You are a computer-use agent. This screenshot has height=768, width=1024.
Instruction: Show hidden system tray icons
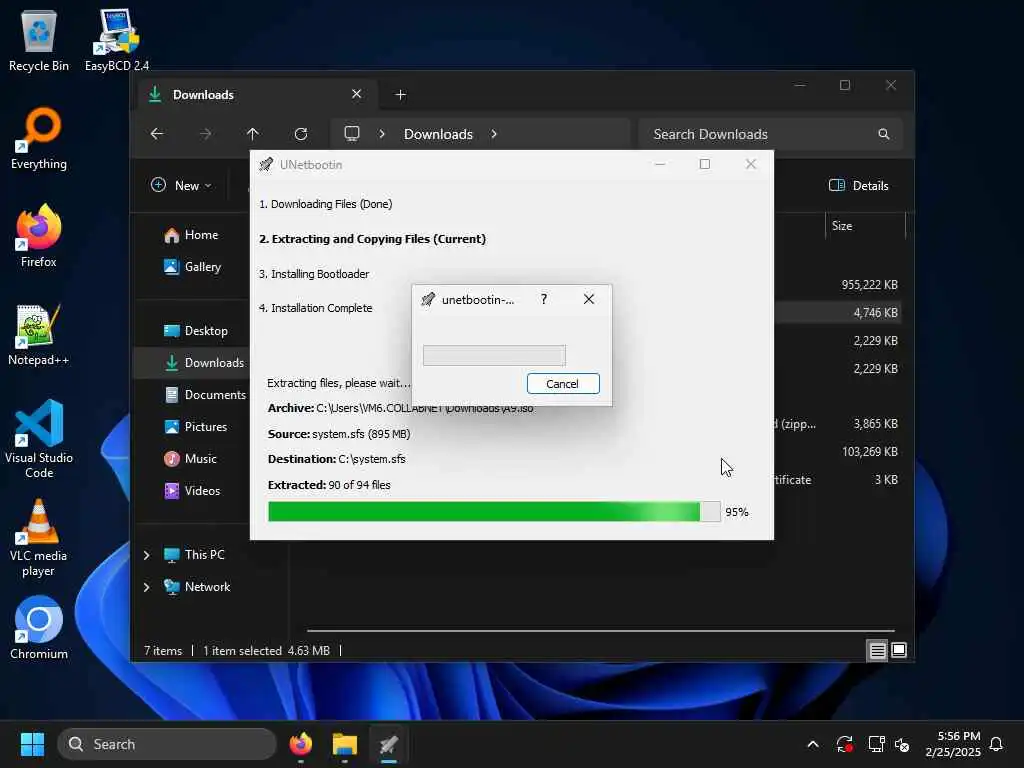[813, 744]
